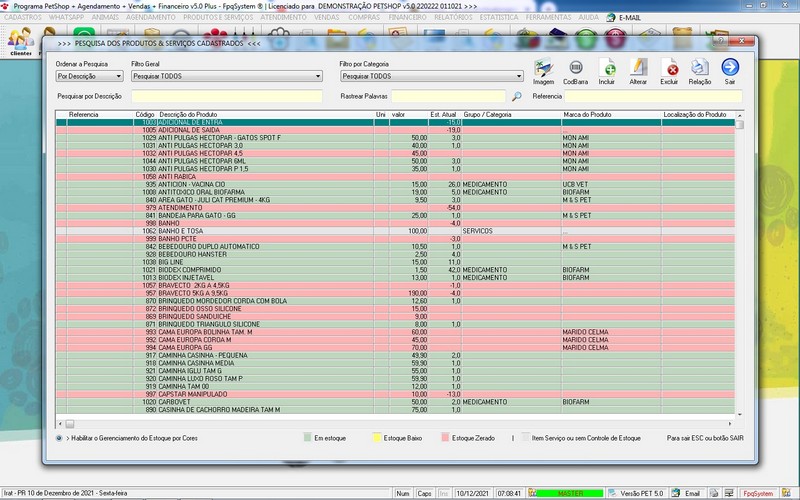The width and height of the screenshot is (800, 500).
Task: Open the Filtro por Categoria dropdown
Action: point(519,76)
